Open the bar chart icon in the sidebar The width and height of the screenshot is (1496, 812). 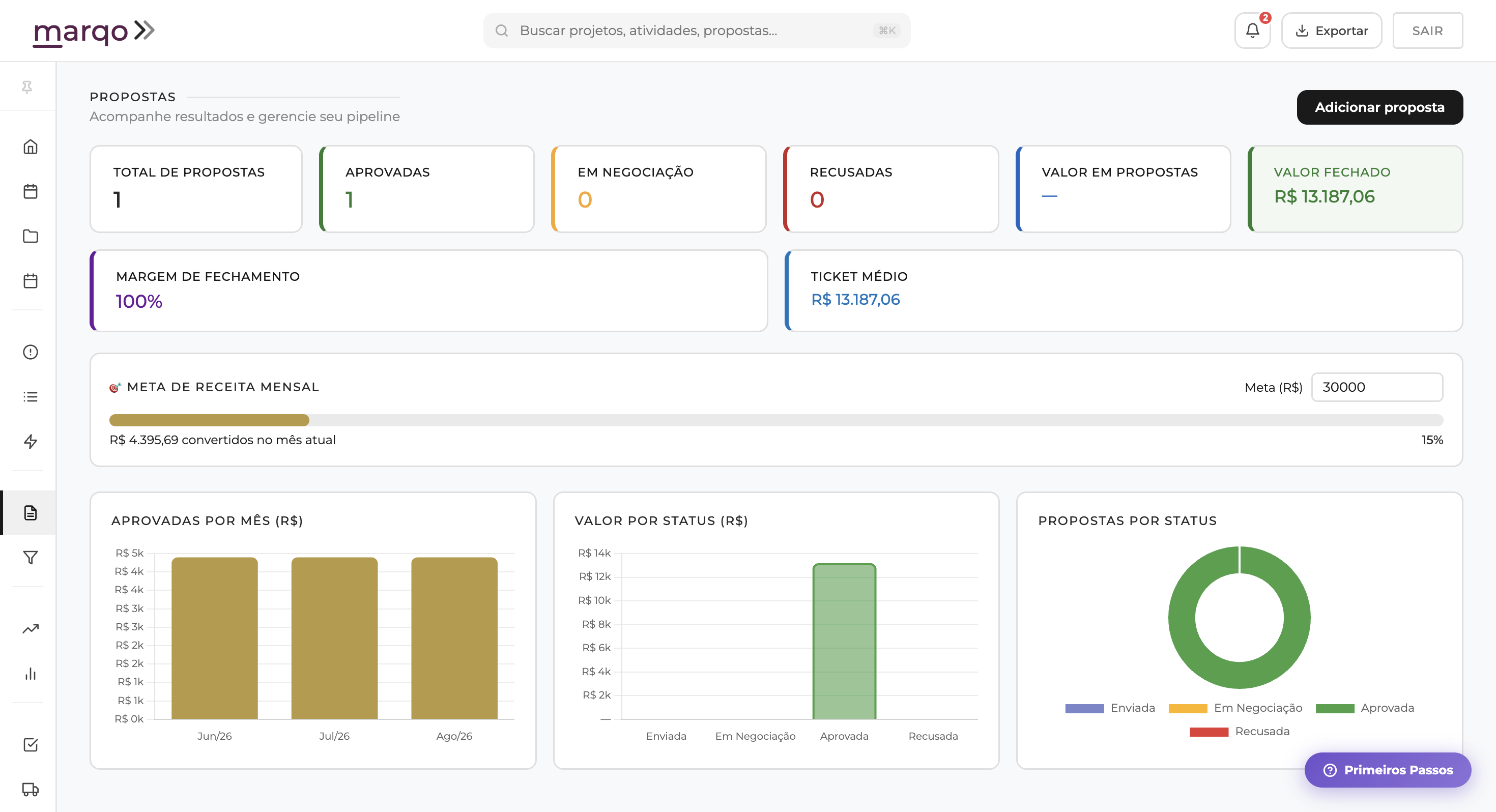pyautogui.click(x=30, y=674)
